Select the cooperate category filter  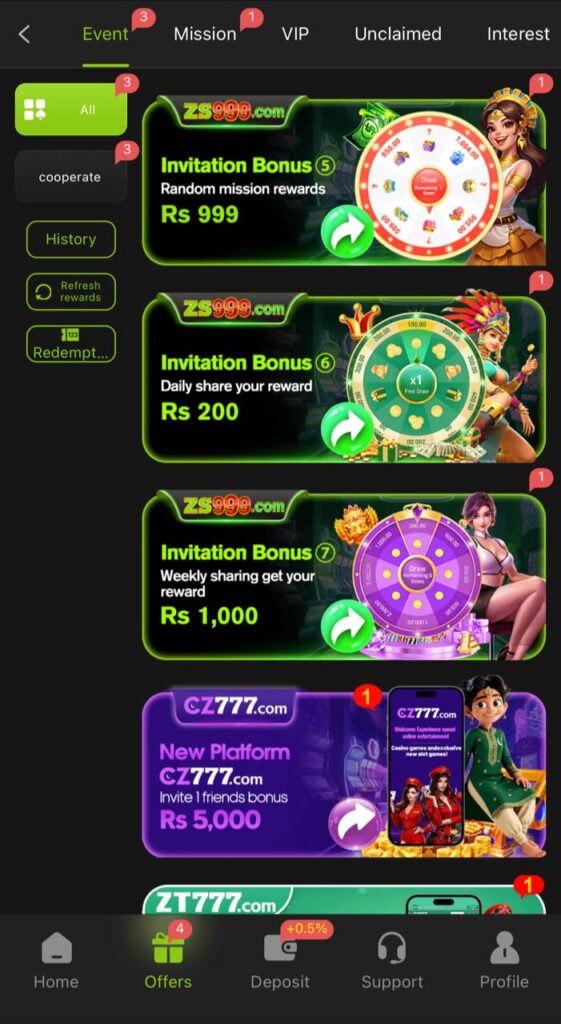pos(71,176)
